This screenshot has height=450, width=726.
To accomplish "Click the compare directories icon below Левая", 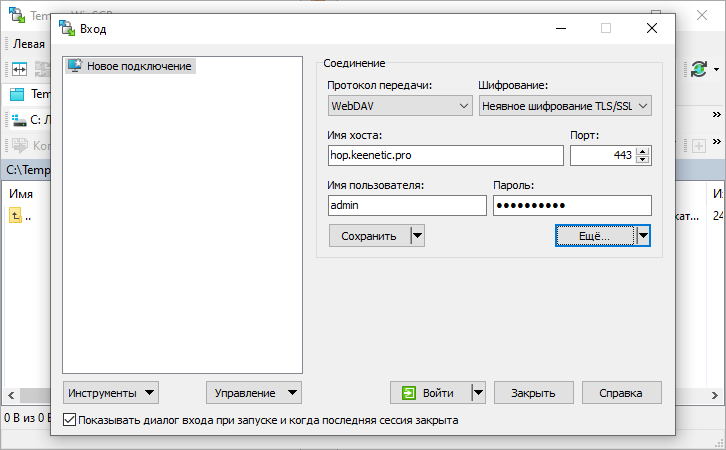I will tap(19, 69).
